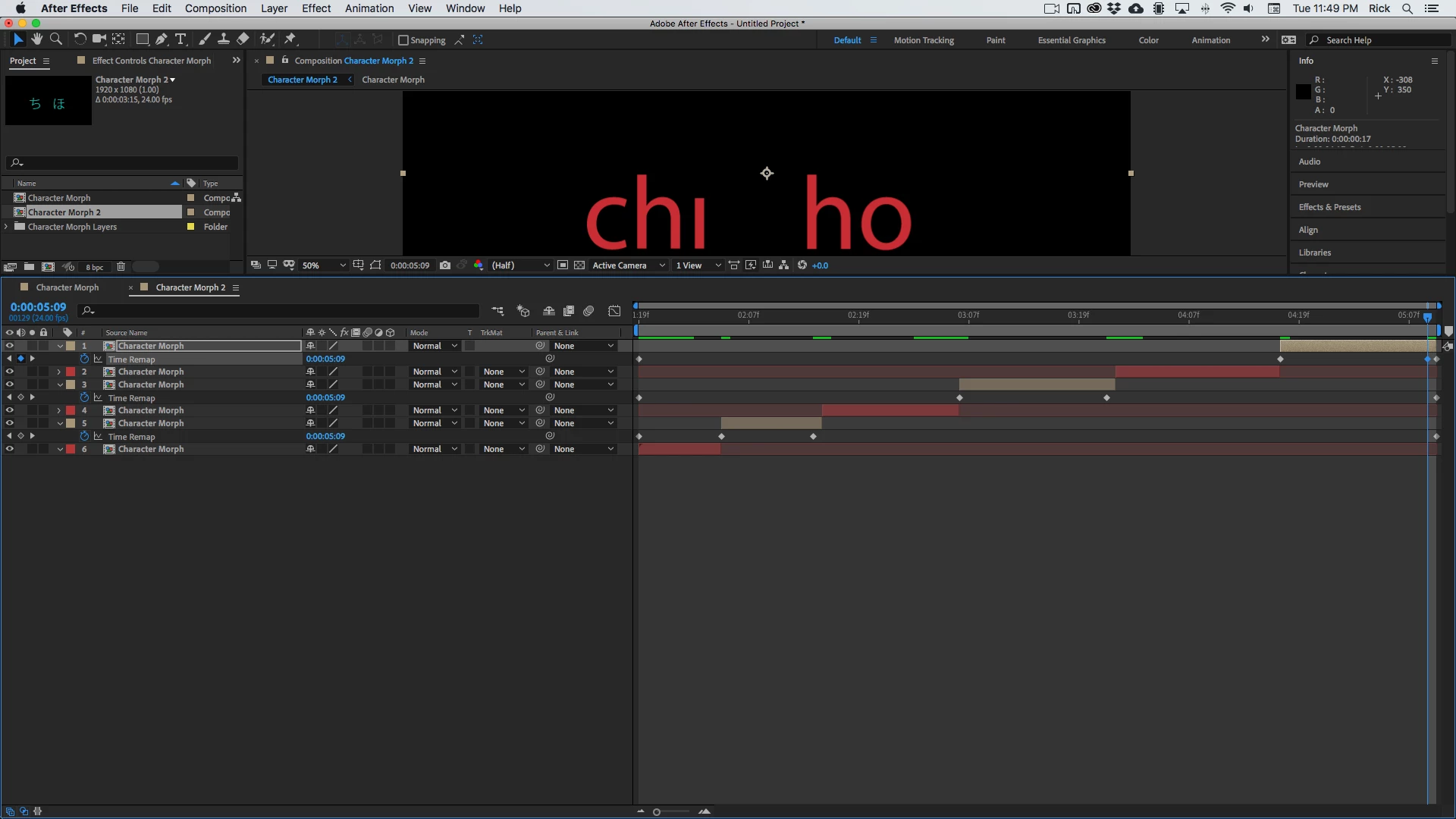Switch to the Character Morph timeline tab

[x=67, y=287]
